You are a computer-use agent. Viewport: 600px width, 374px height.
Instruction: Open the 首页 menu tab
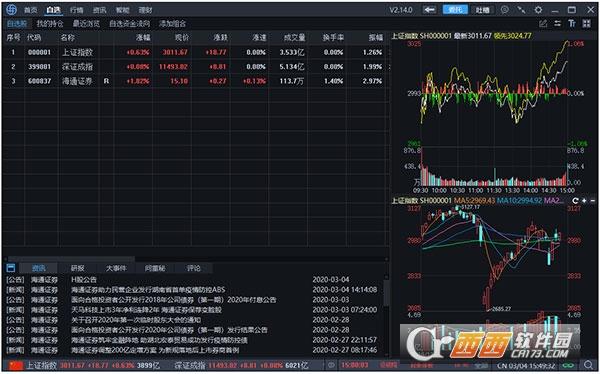click(30, 10)
